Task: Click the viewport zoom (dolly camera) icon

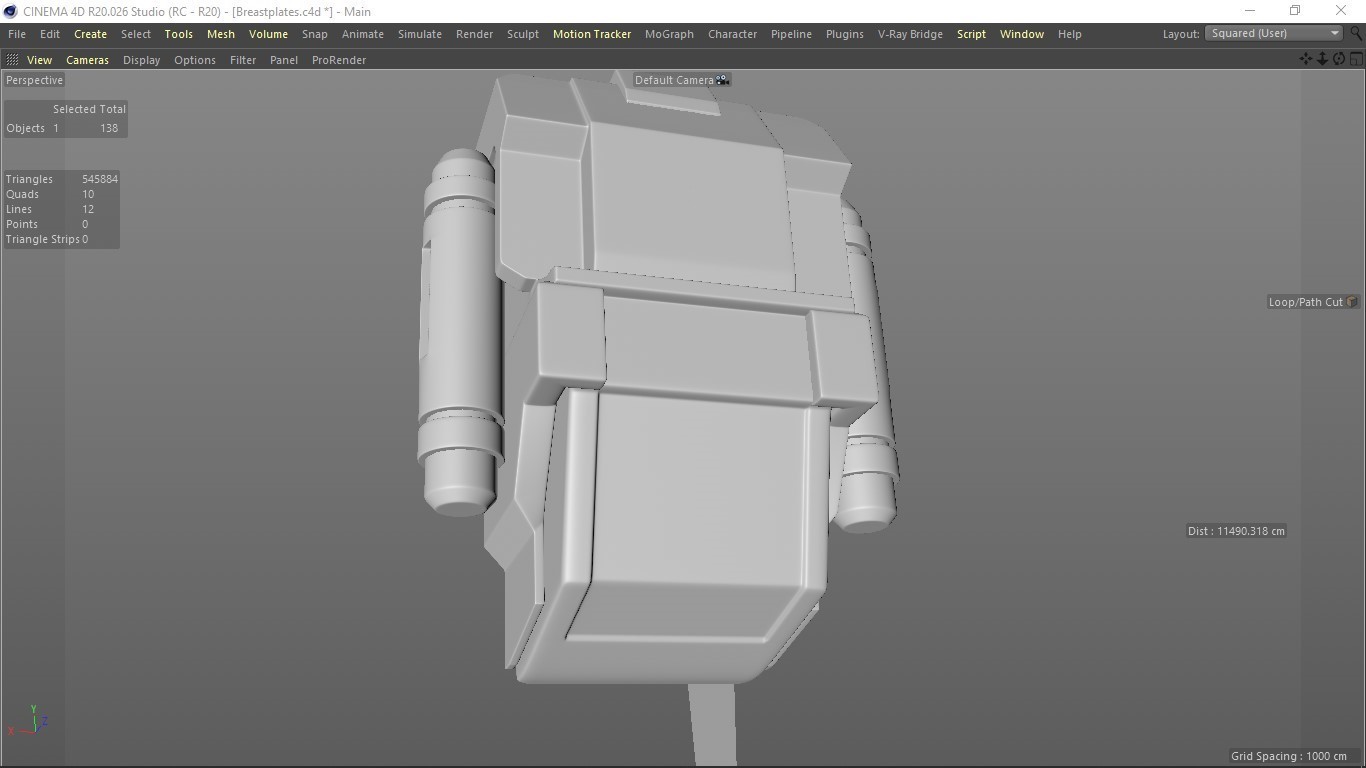Action: (1322, 59)
